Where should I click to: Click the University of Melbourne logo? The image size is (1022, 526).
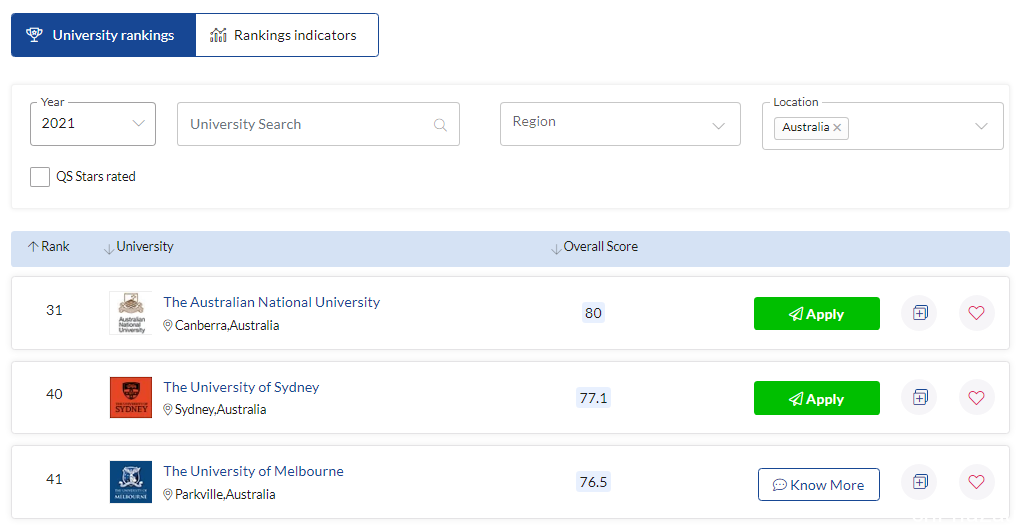click(130, 482)
